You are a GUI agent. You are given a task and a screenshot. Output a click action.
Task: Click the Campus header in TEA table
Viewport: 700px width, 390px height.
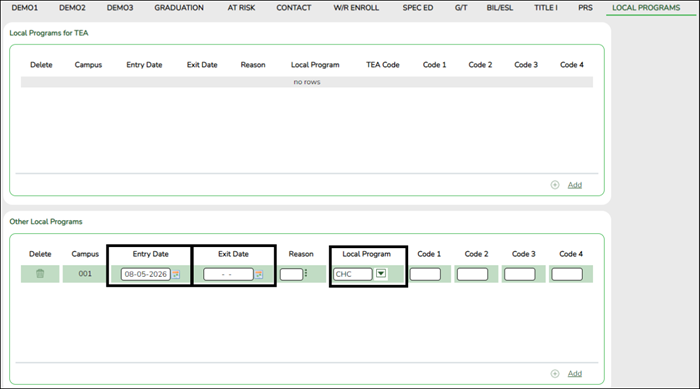point(88,65)
